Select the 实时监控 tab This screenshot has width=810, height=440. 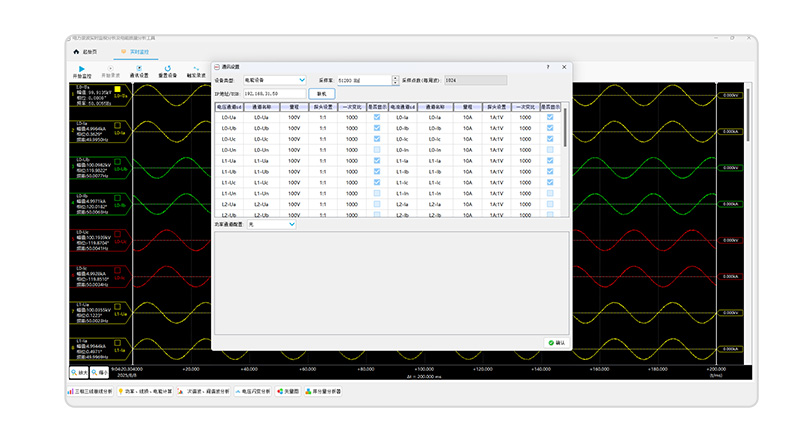pyautogui.click(x=134, y=50)
